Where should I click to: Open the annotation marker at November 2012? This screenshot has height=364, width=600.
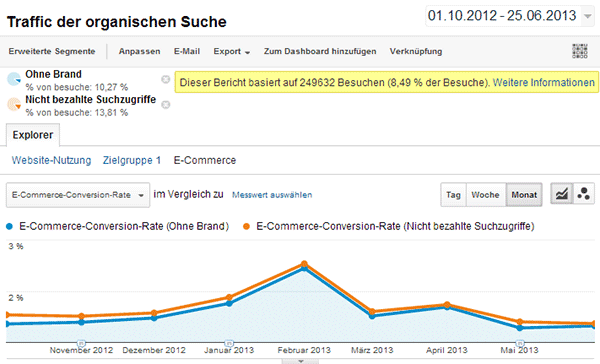[81, 343]
